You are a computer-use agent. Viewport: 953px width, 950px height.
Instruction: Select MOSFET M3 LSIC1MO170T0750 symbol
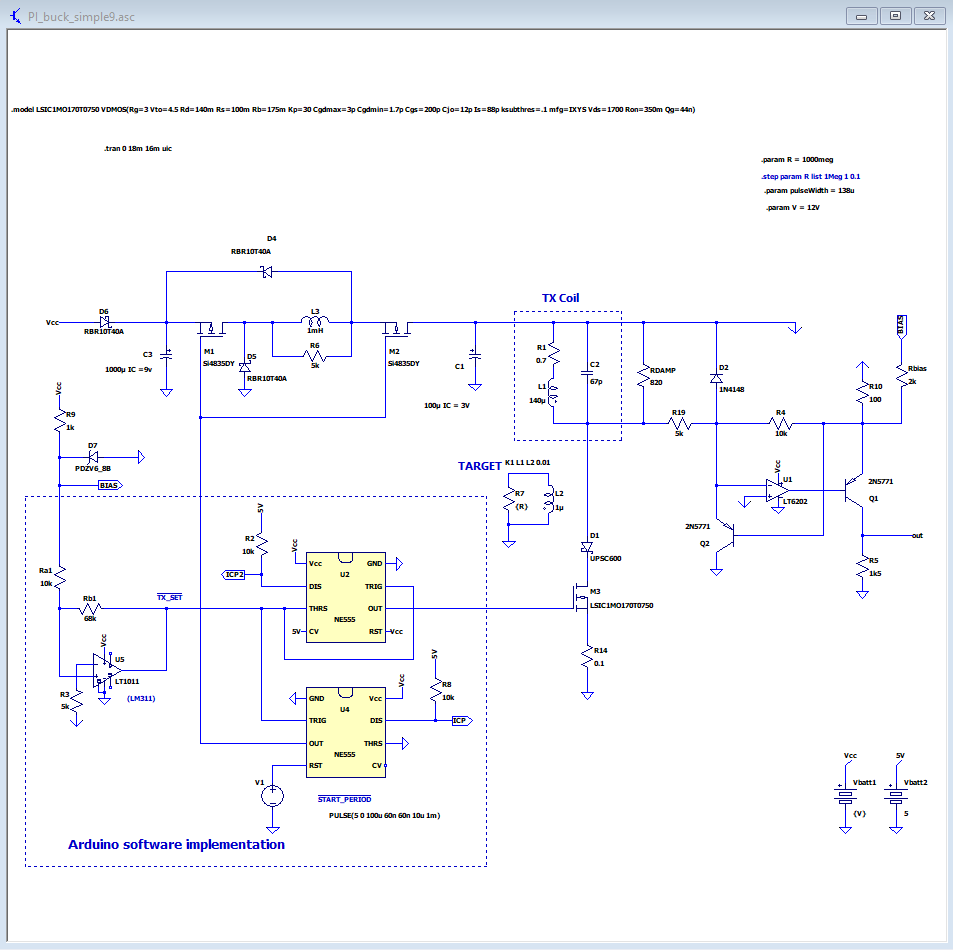click(582, 597)
